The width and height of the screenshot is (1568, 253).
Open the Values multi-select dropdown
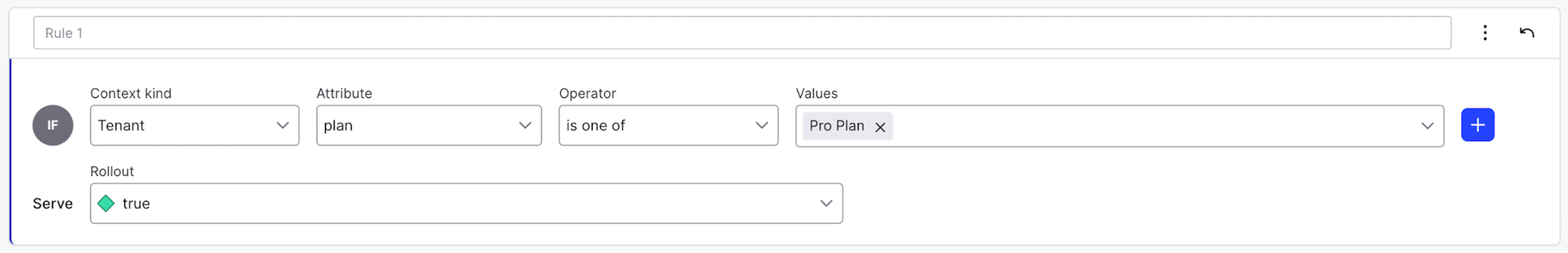[1156, 126]
